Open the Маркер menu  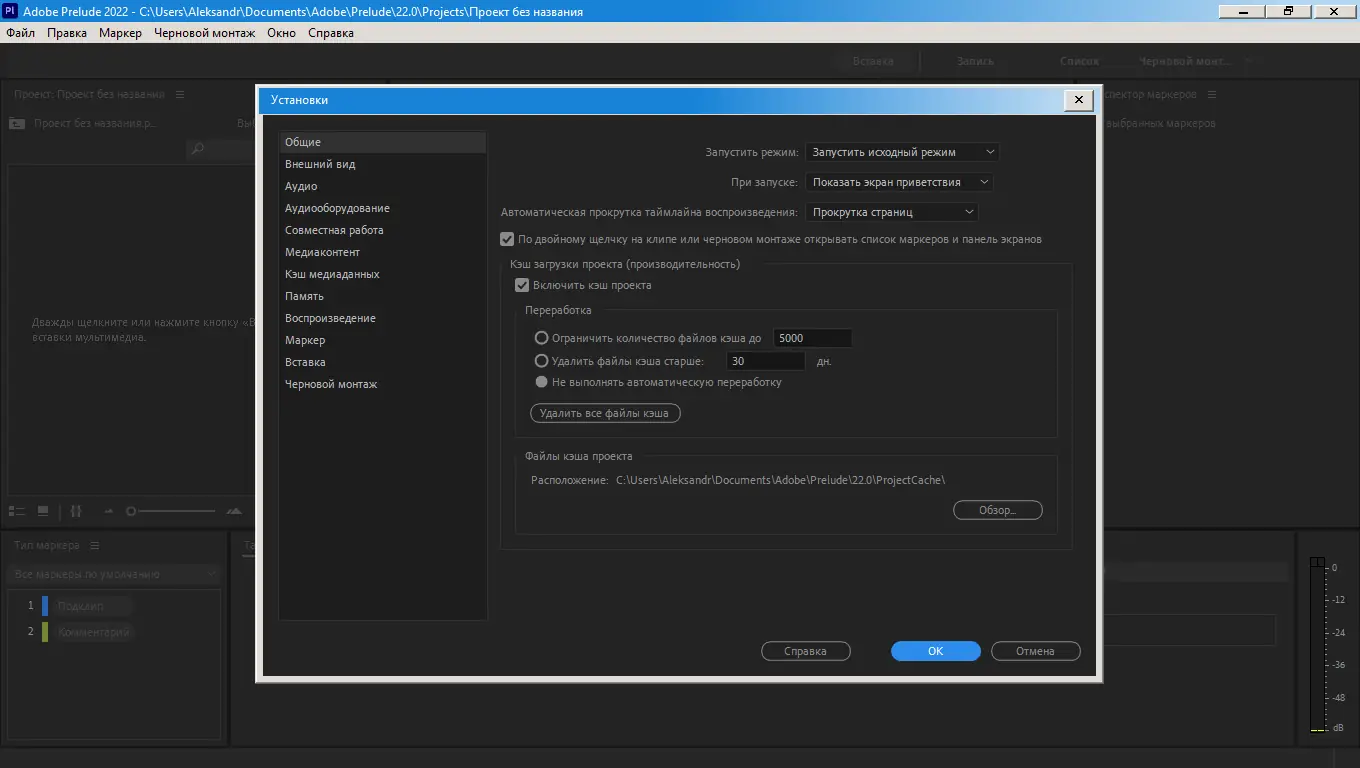120,33
